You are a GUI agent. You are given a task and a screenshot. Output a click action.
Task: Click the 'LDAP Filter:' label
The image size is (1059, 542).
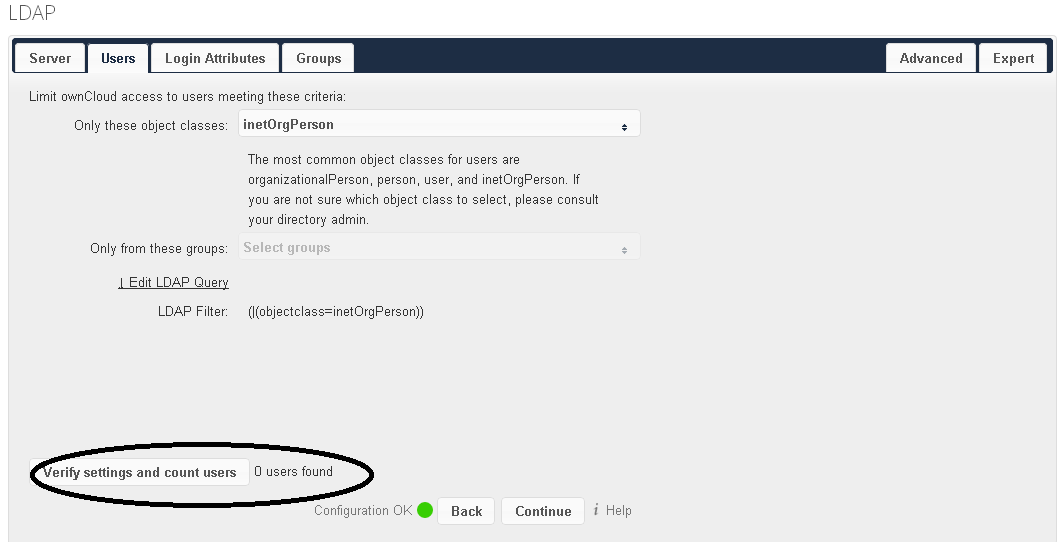[x=192, y=311]
